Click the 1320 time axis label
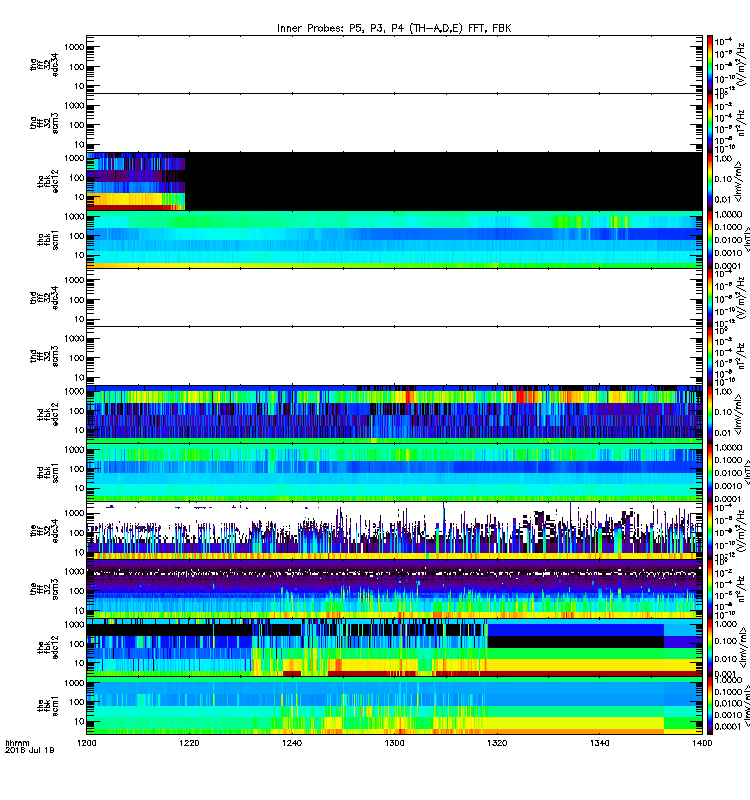The width and height of the screenshot is (750, 800). pyautogui.click(x=497, y=743)
